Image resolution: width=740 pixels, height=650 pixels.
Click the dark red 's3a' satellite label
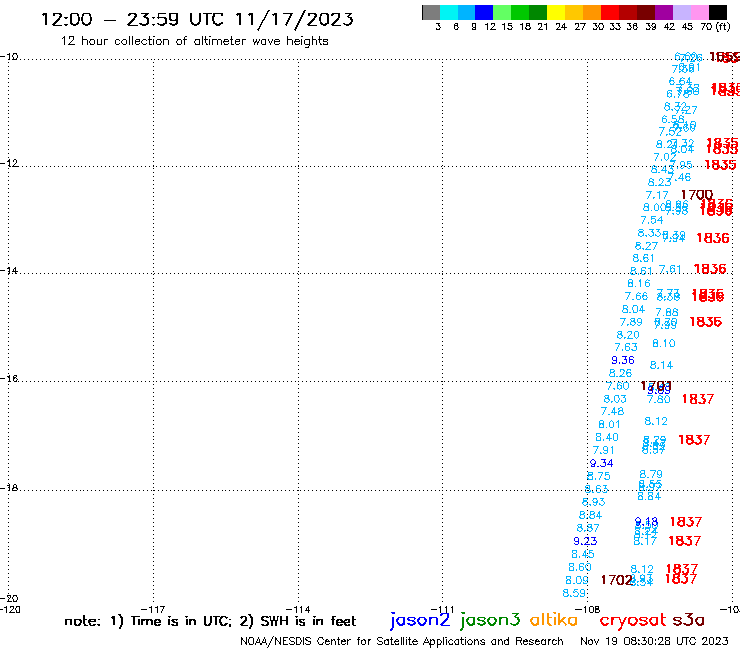click(688, 620)
